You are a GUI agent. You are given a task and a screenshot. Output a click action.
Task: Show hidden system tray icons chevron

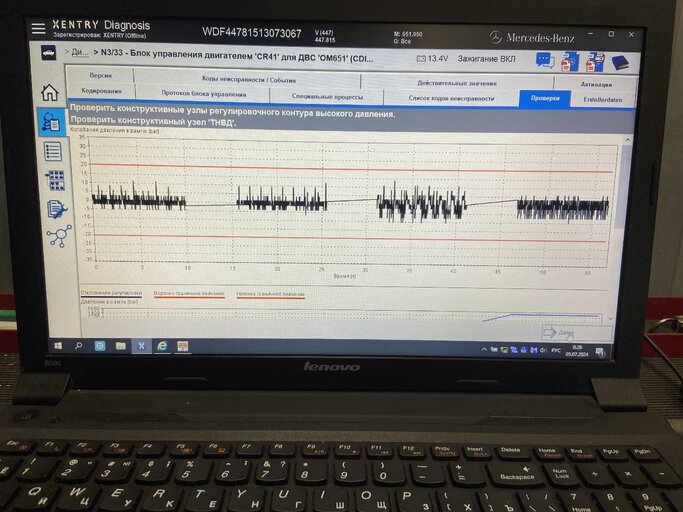(484, 349)
